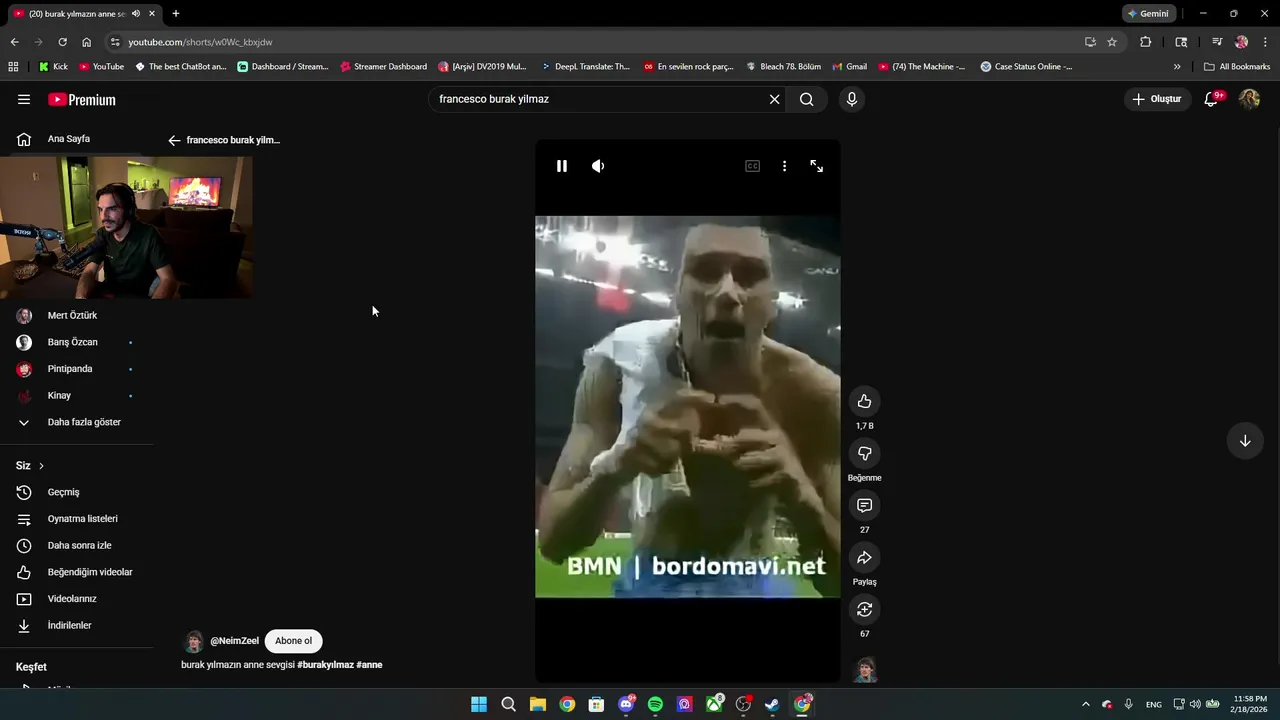1280x720 pixels.
Task: Close the burak yılmazın anne browser tab
Action: pyautogui.click(x=152, y=14)
